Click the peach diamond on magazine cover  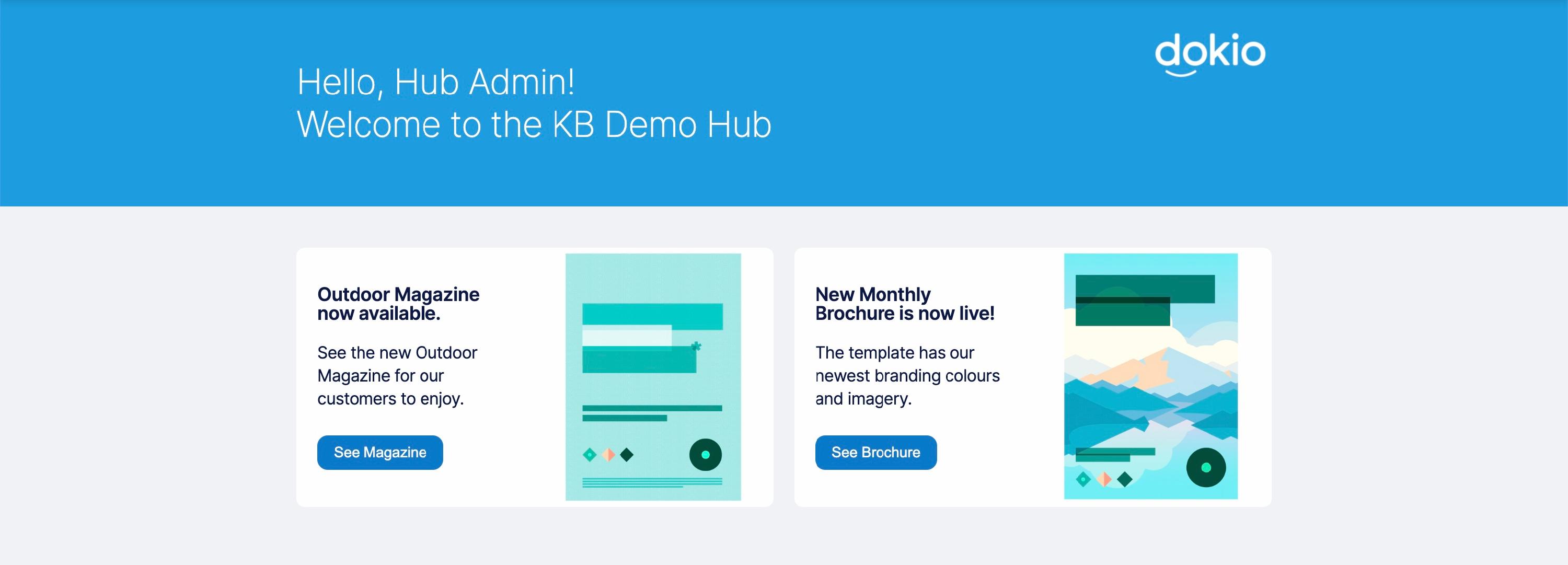pyautogui.click(x=608, y=454)
